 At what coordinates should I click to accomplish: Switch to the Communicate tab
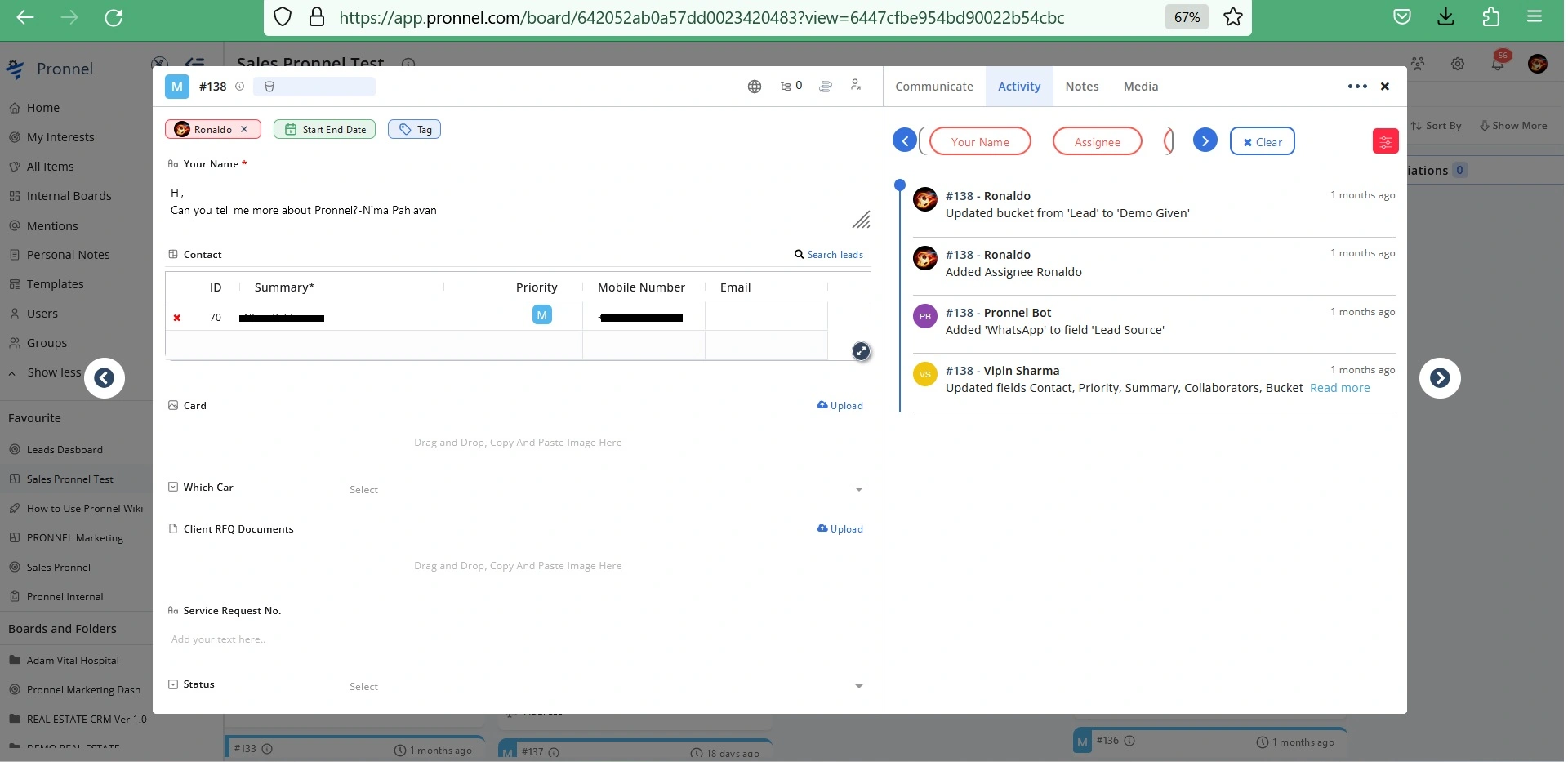coord(934,87)
